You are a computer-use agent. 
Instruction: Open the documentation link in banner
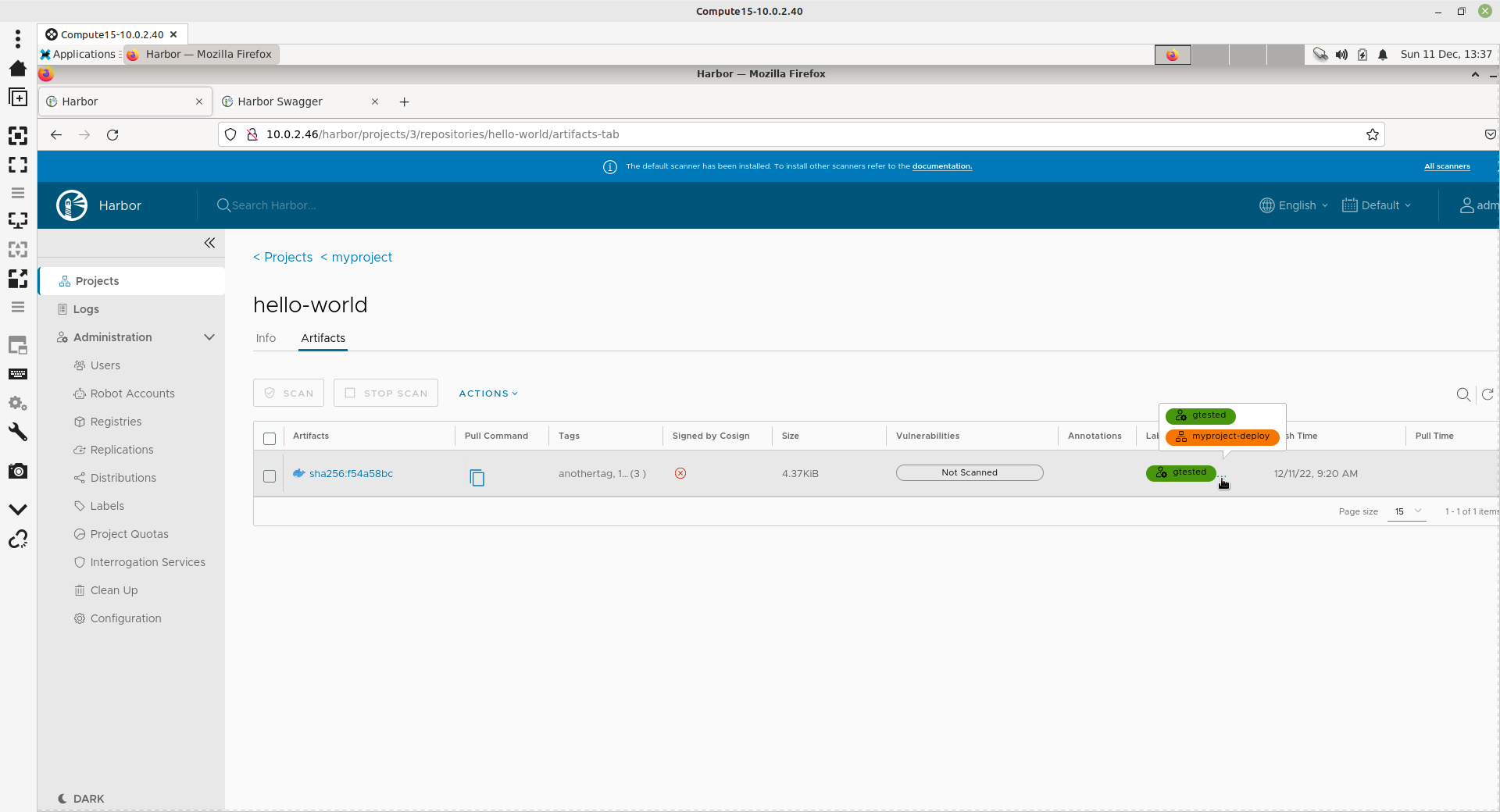tap(942, 166)
